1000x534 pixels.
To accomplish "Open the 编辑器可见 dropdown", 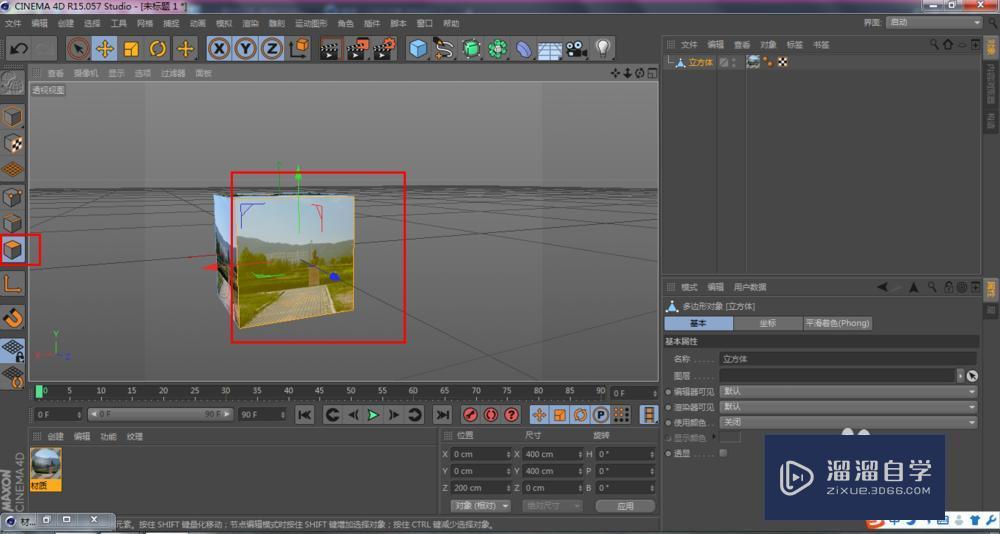I will [x=848, y=392].
